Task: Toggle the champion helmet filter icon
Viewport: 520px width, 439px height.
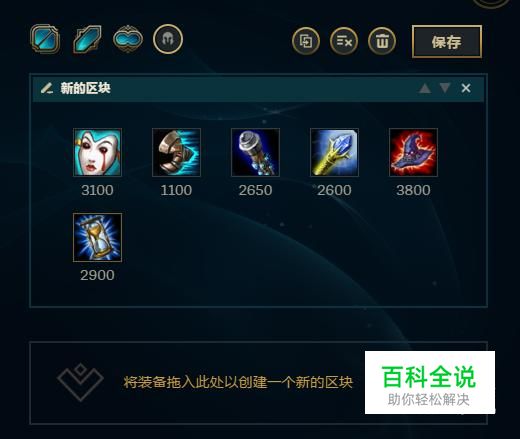Action: tap(168, 39)
